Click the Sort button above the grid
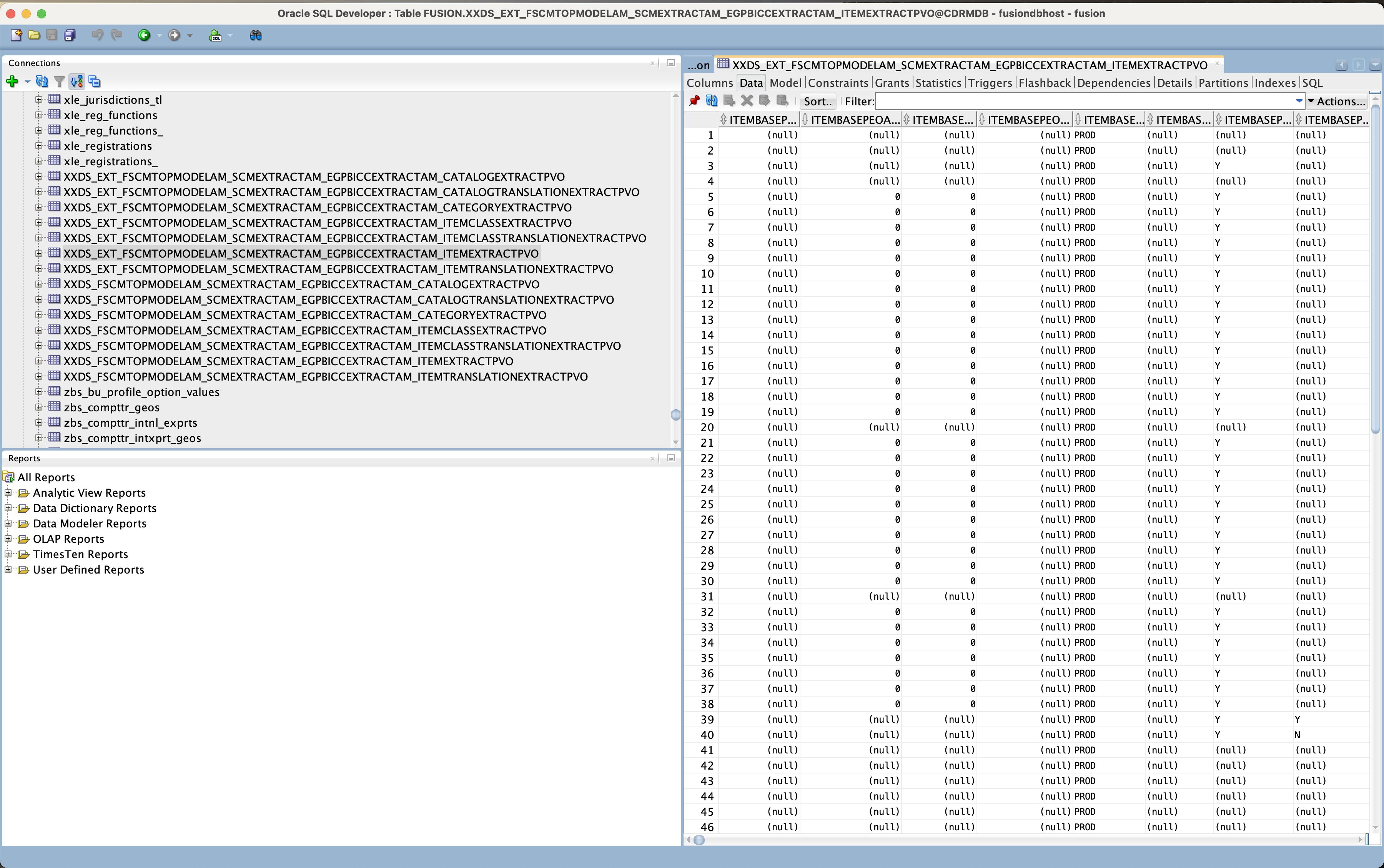1384x868 pixels. pos(817,101)
